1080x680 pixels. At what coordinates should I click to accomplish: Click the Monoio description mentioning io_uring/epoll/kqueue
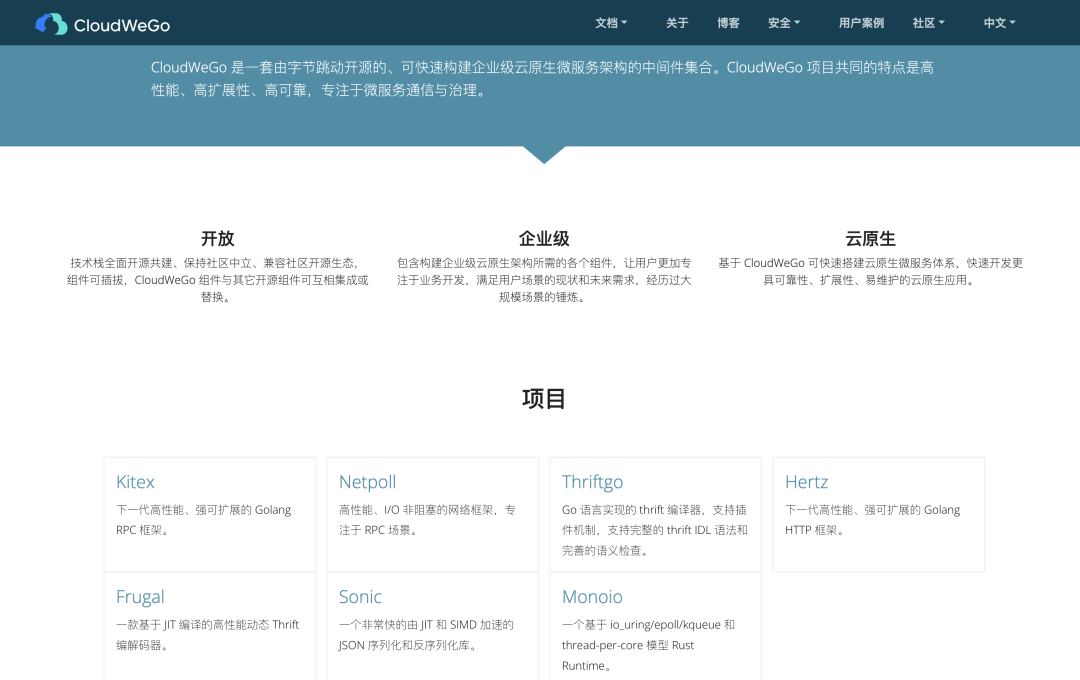[648, 645]
